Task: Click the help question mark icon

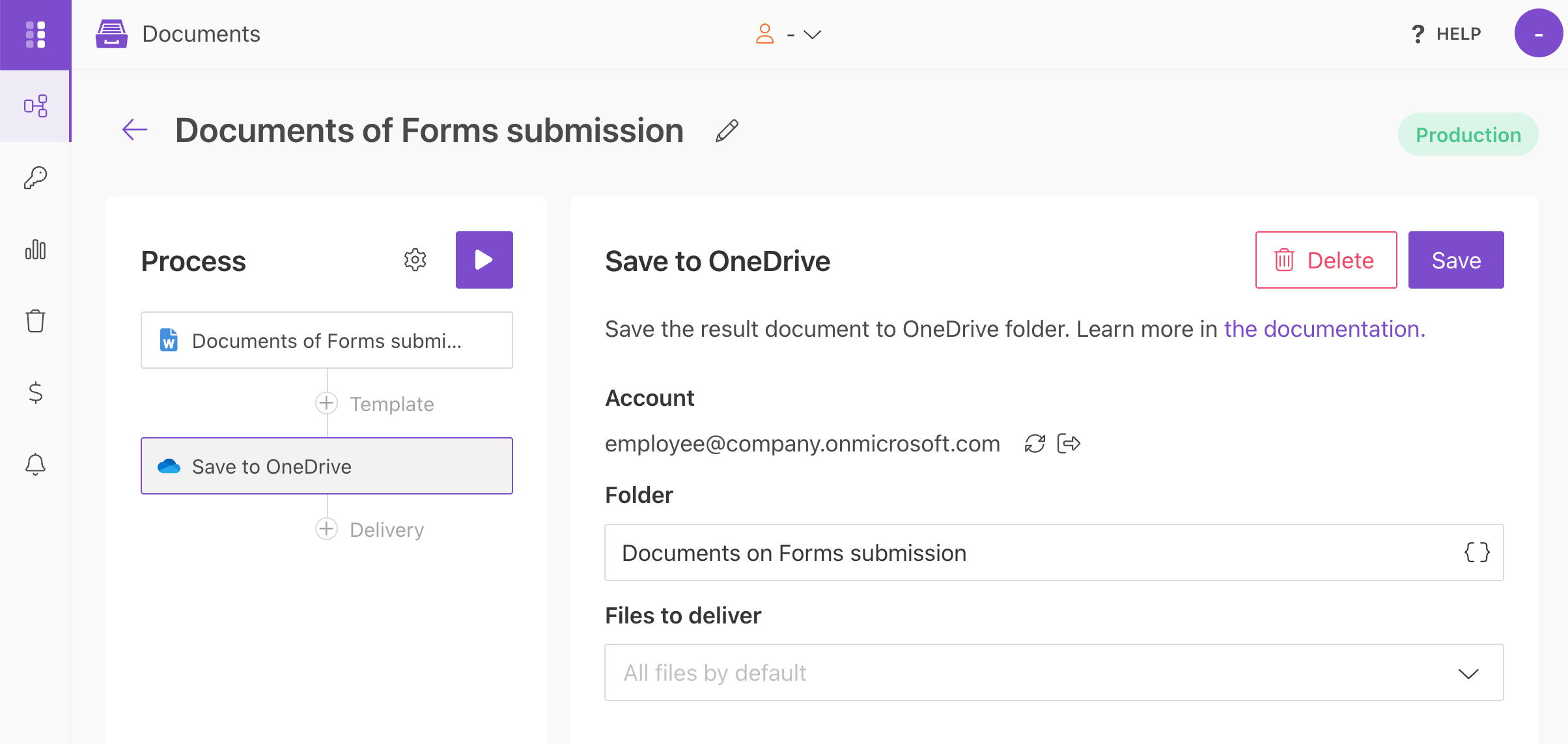Action: pyautogui.click(x=1418, y=34)
